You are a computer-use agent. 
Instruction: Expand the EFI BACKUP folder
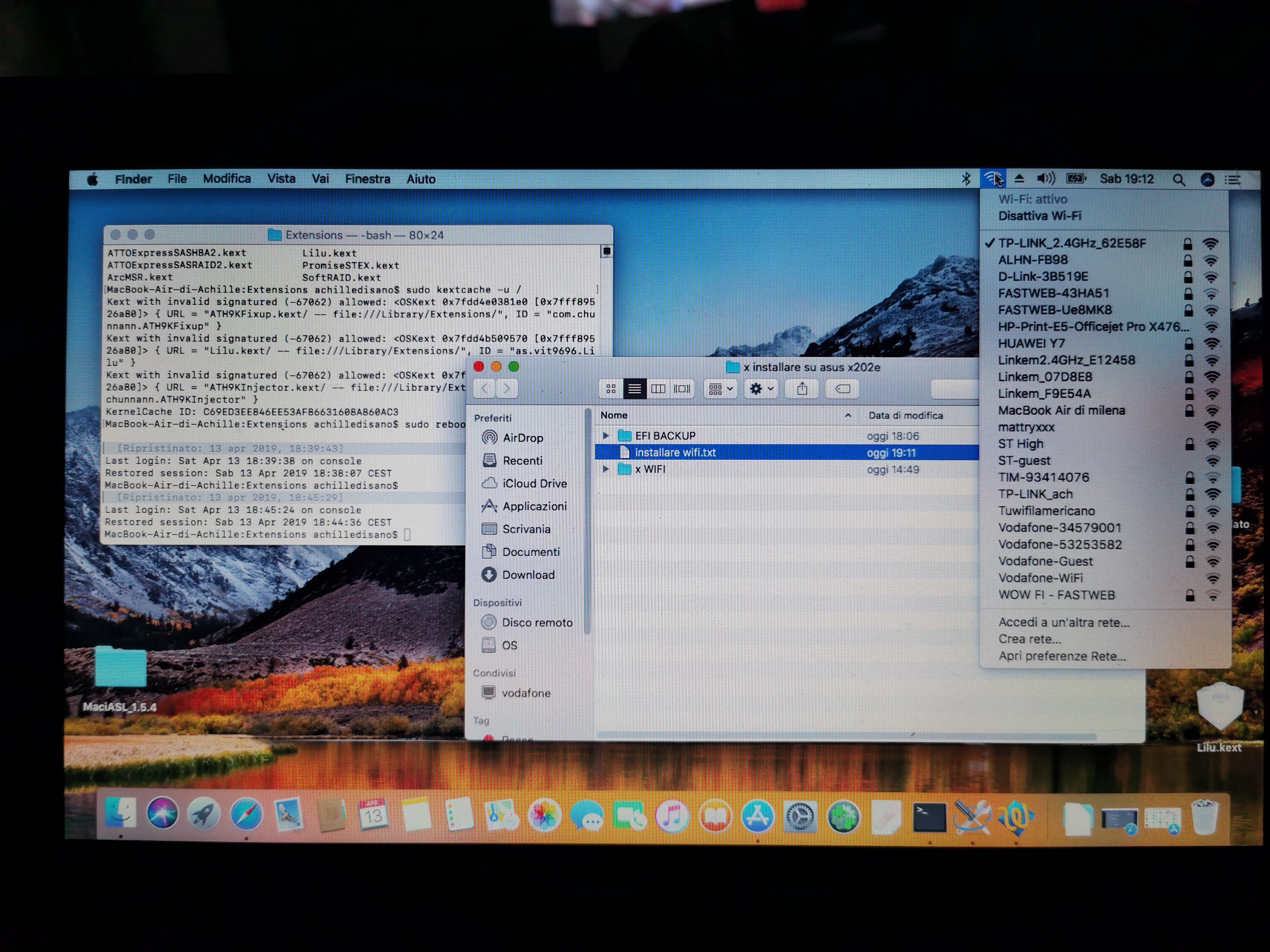605,436
